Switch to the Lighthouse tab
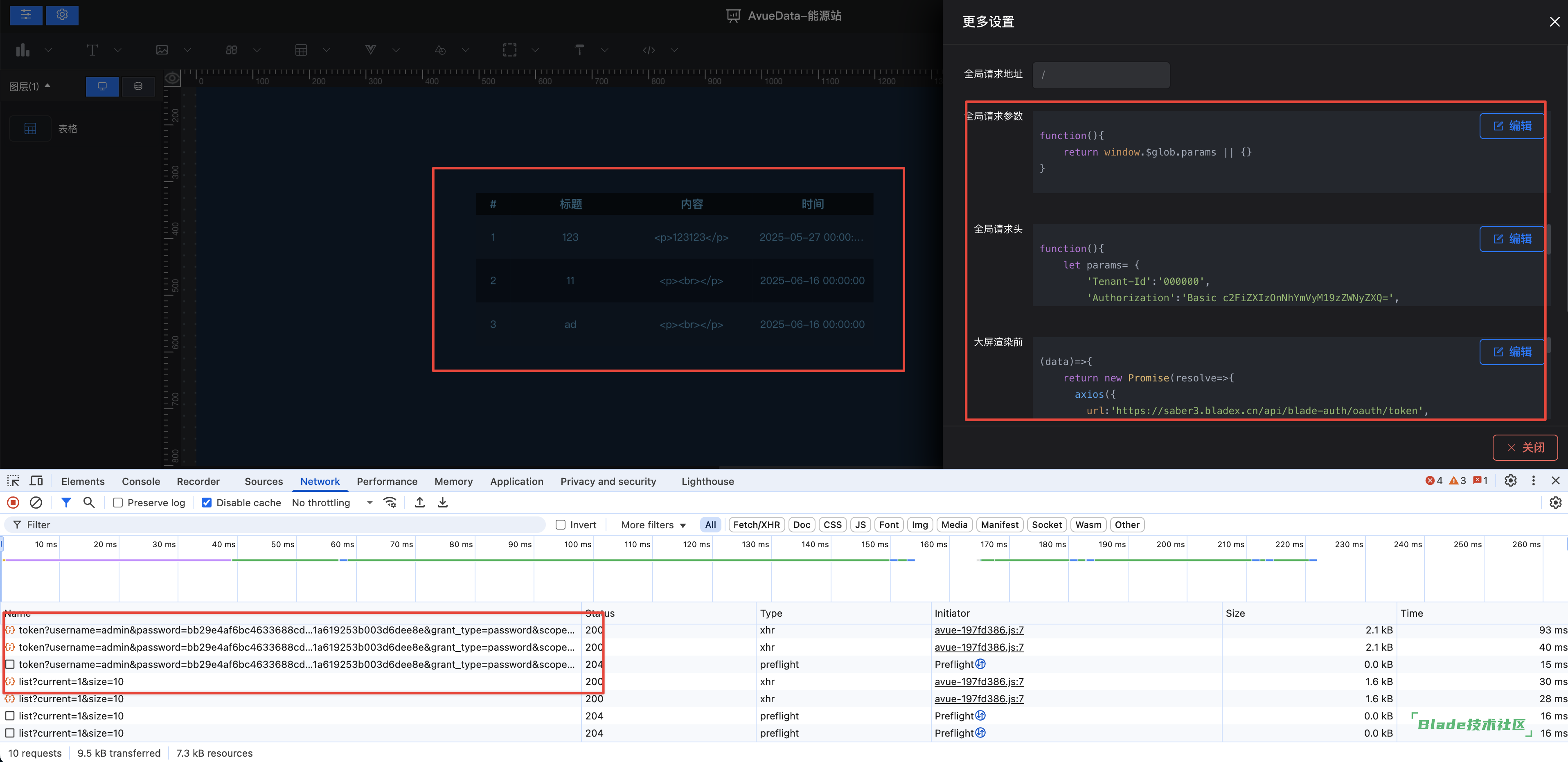Image resolution: width=1568 pixels, height=762 pixels. point(708,481)
